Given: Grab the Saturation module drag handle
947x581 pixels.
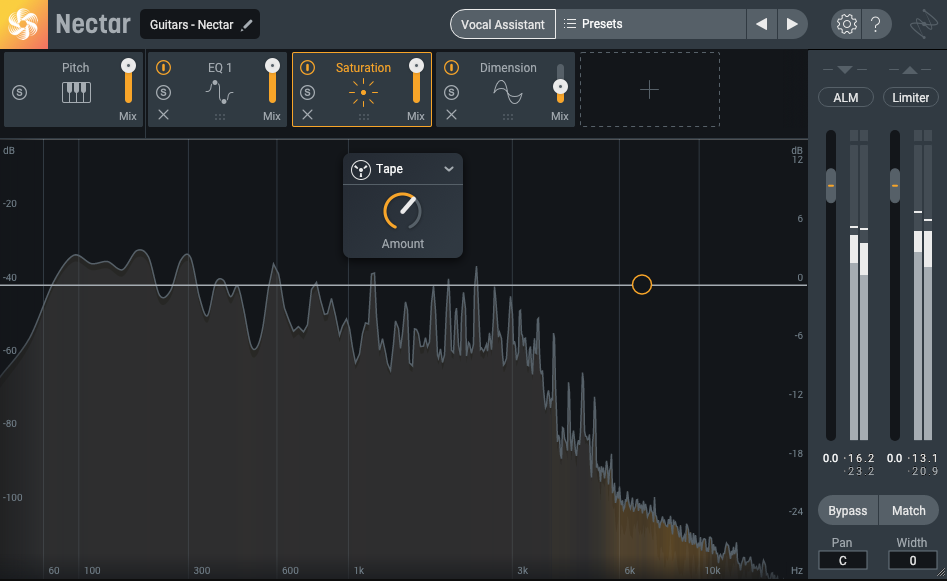Looking at the screenshot, I should (364, 117).
